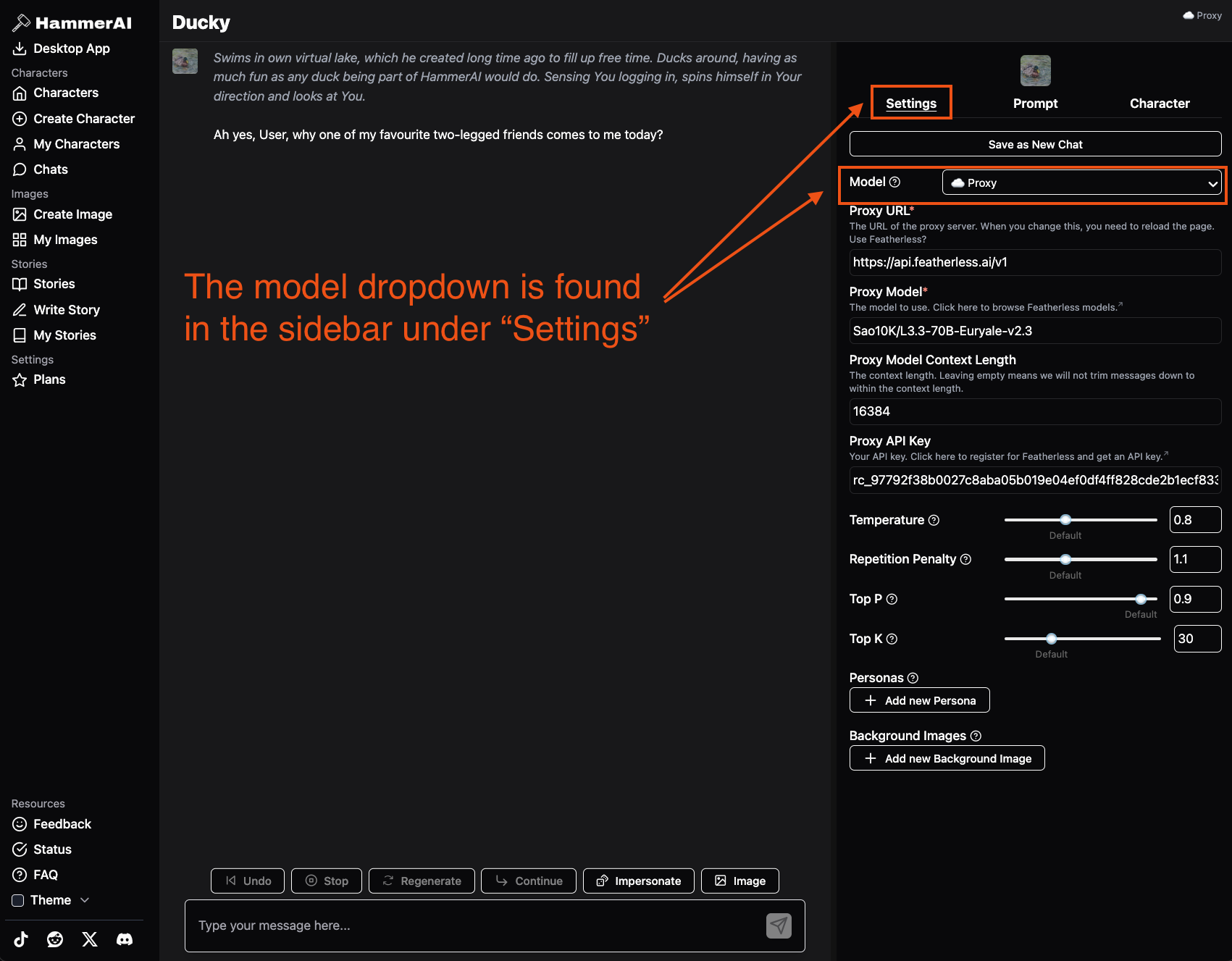This screenshot has width=1232, height=961.
Task: Open Chats in the sidebar
Action: click(x=41, y=169)
